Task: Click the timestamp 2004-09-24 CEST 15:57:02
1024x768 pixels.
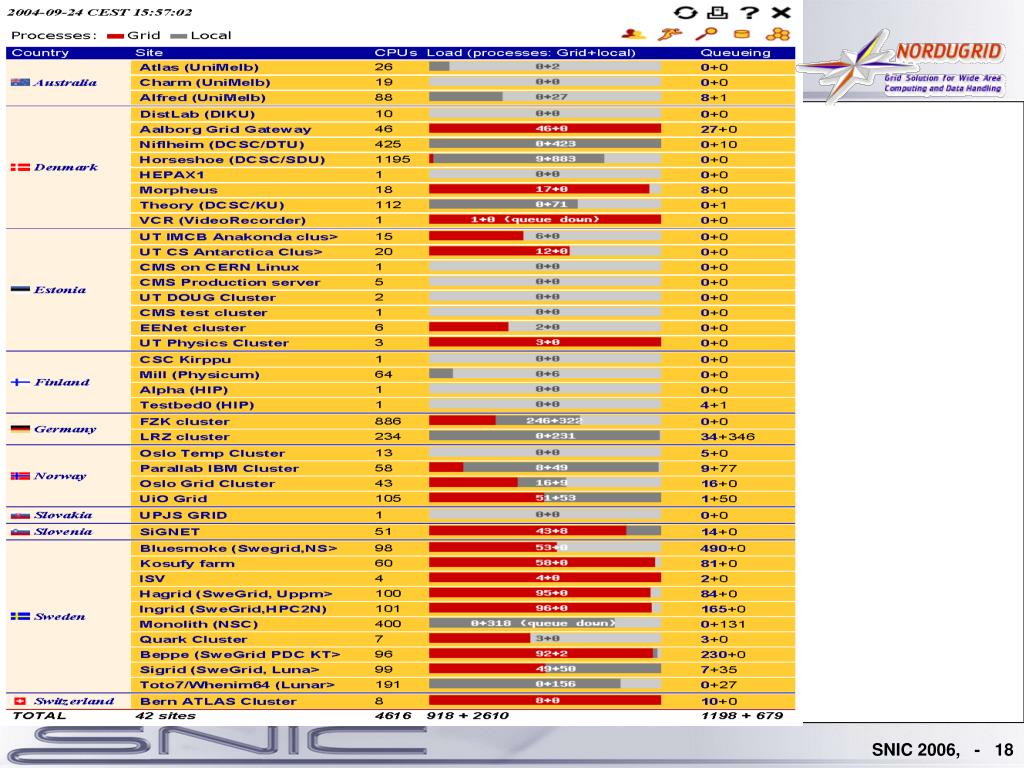Action: click(x=100, y=12)
